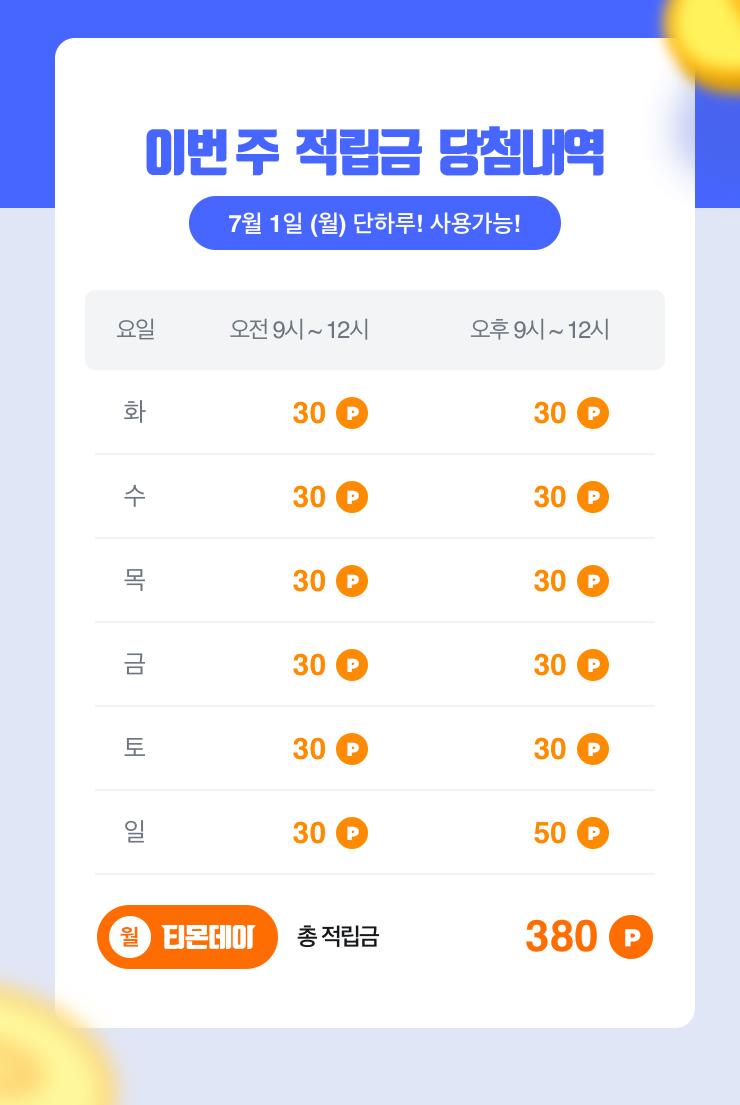
Task: Click the 7월 1일 단하루 사용가능 banner
Action: 374,223
